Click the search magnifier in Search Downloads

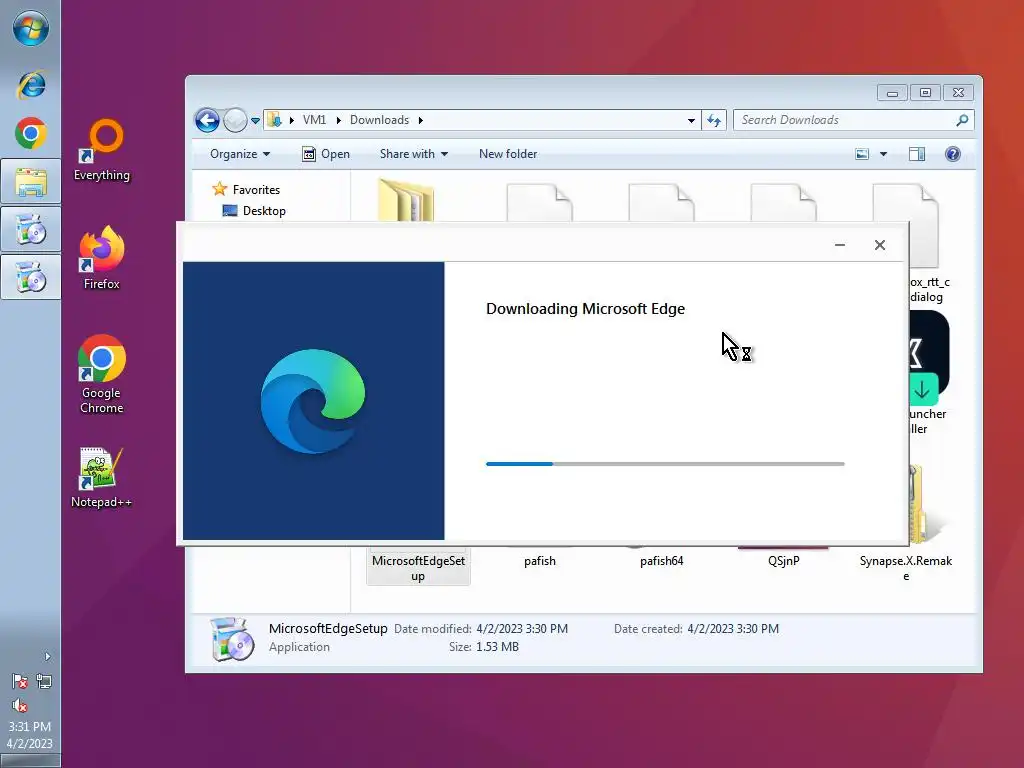point(961,120)
